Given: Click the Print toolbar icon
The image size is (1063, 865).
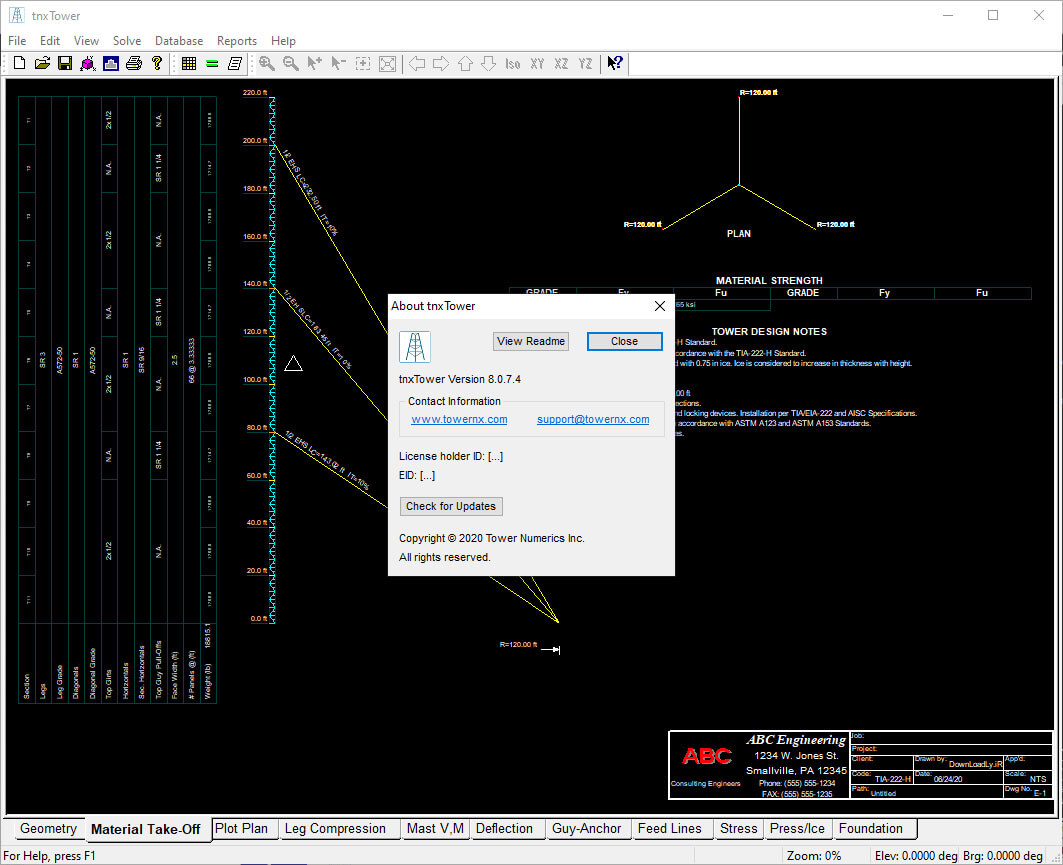Looking at the screenshot, I should pos(133,63).
